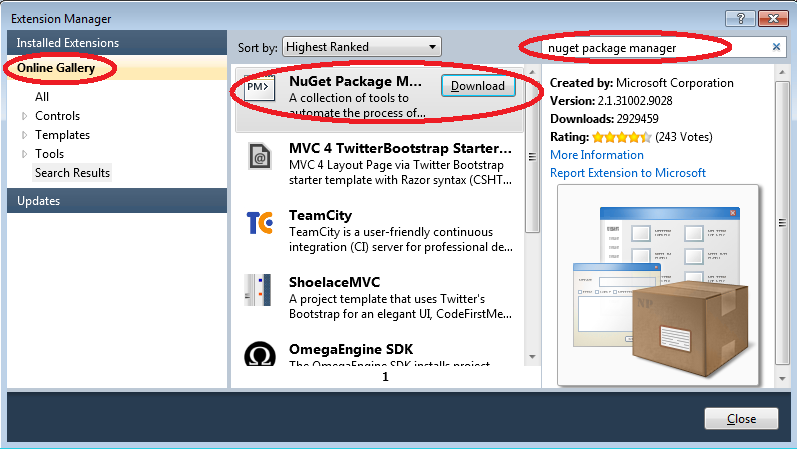The width and height of the screenshot is (797, 449).
Task: Click the results list scroll up arrow
Action: pos(532,72)
